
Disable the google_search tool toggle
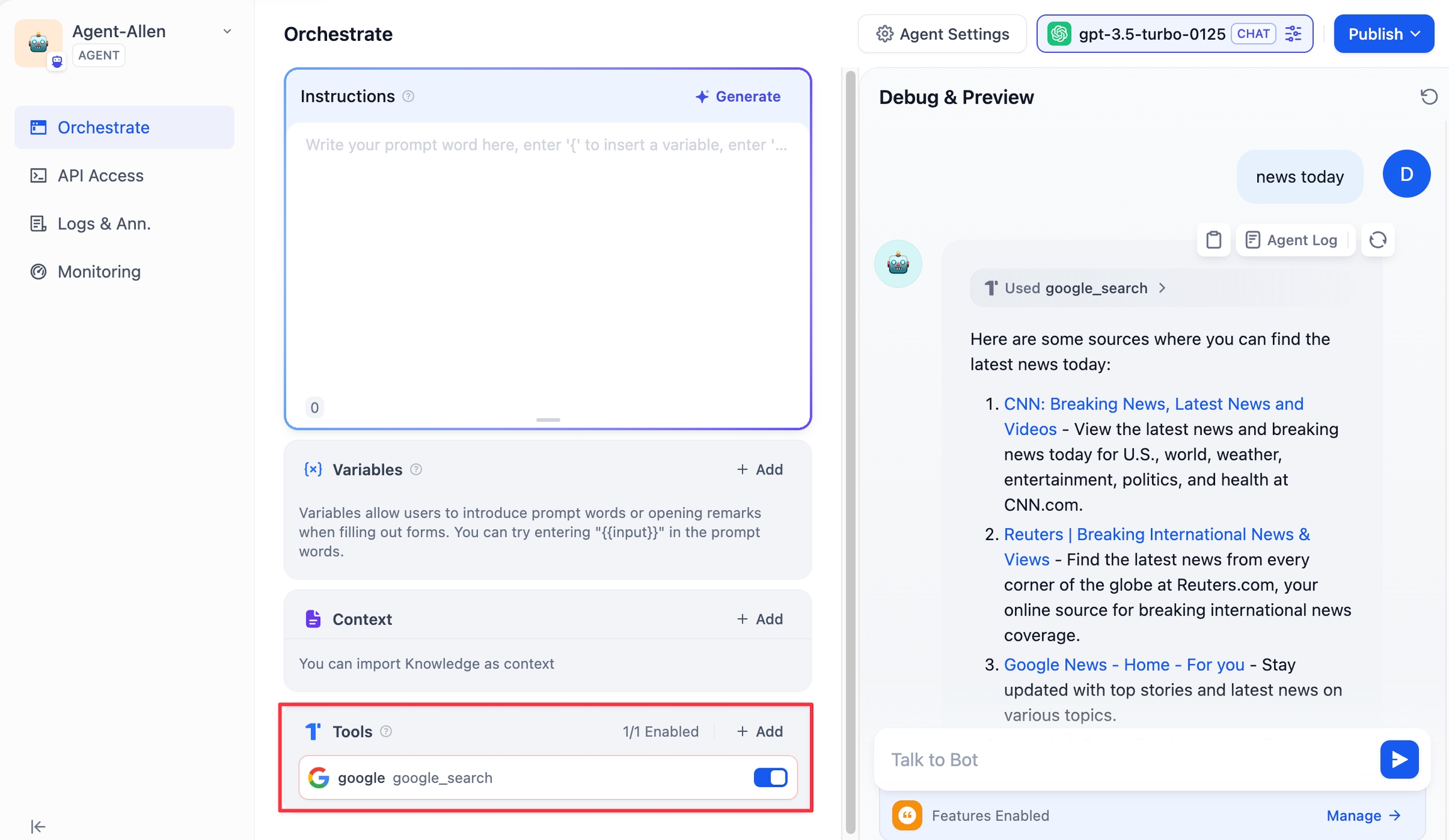(770, 778)
